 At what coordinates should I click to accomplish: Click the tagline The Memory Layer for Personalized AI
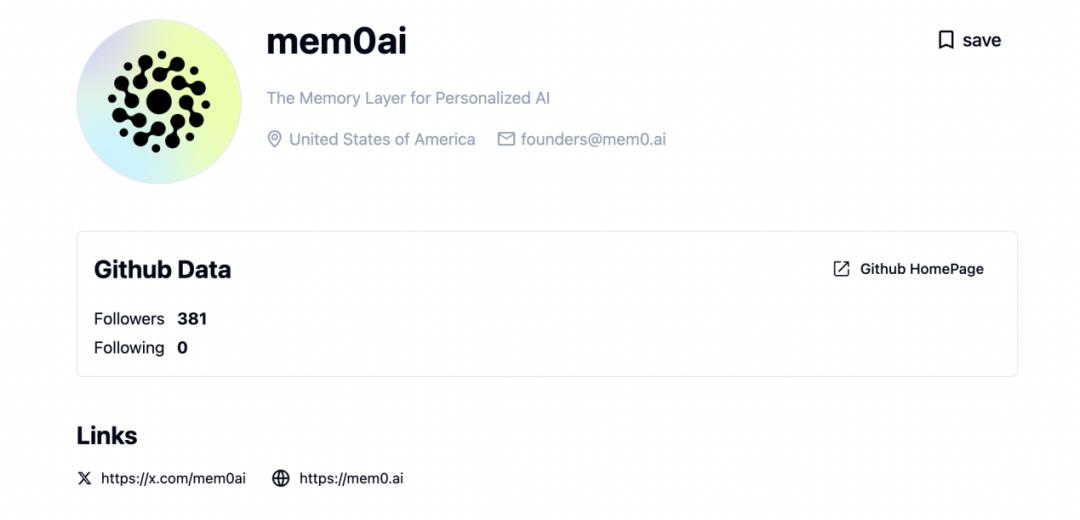408,98
